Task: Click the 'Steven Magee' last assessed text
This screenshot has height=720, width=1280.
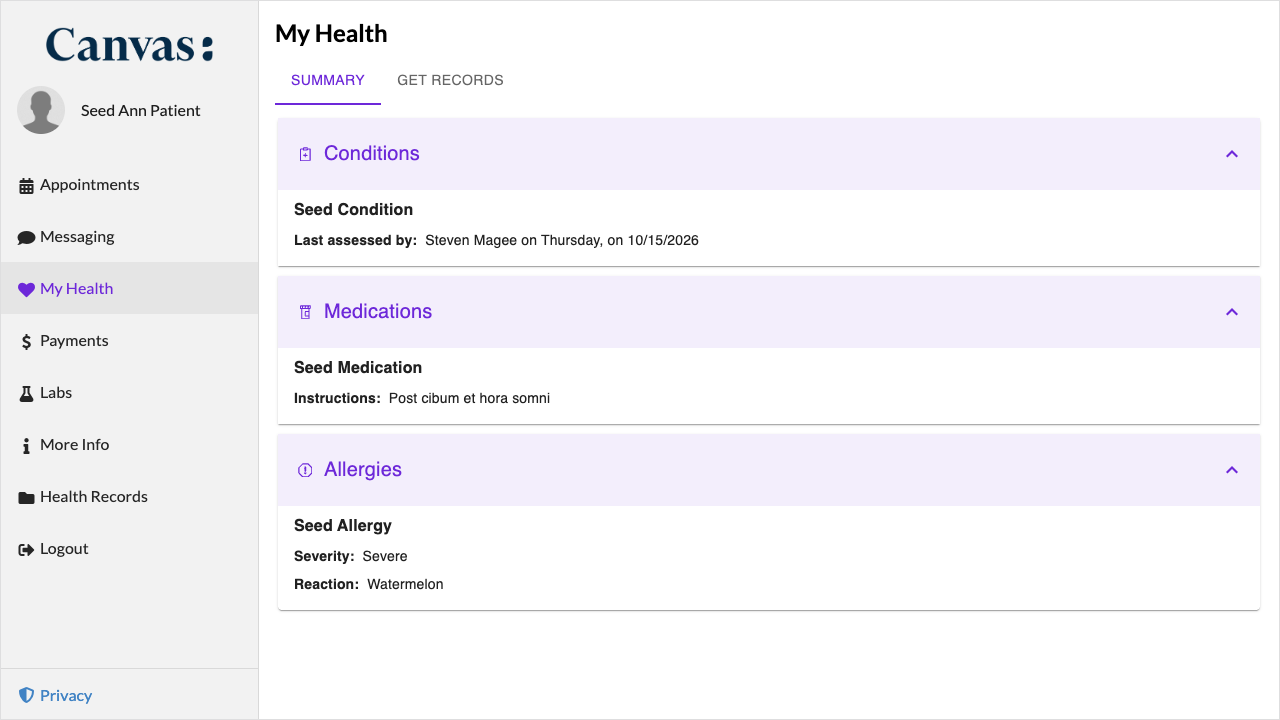Action: pyautogui.click(x=562, y=240)
